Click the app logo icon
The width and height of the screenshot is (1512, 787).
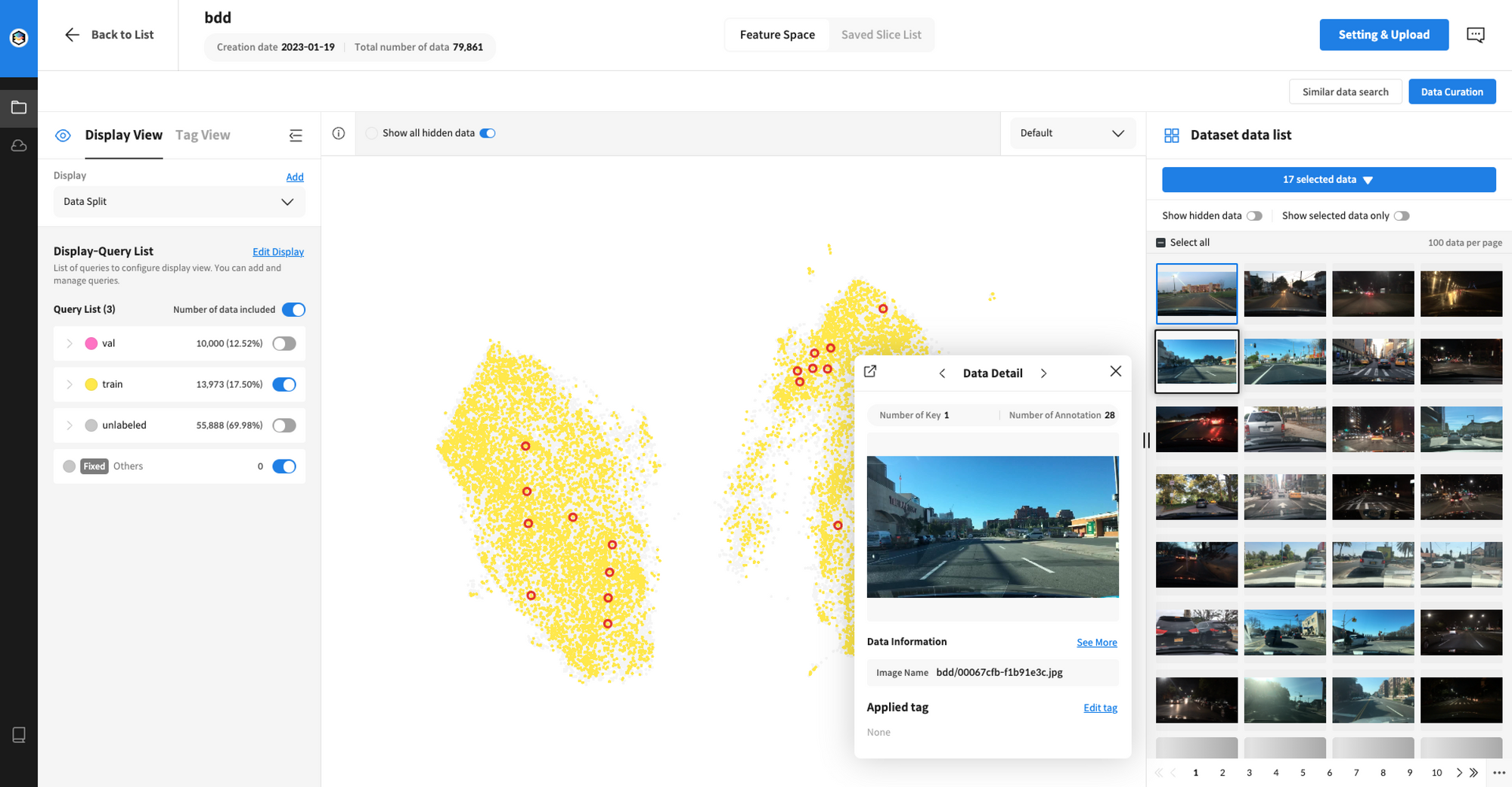click(19, 38)
